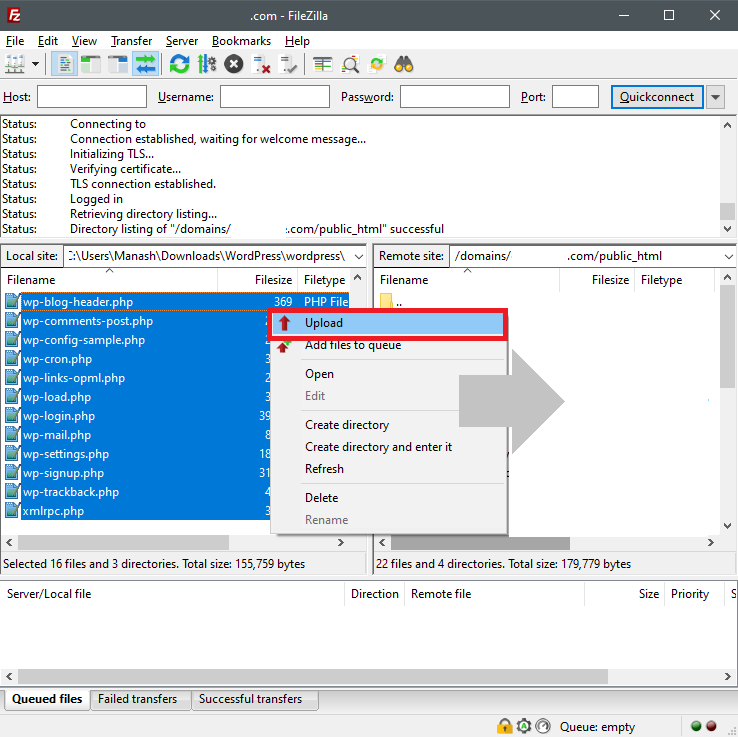Click the remote list horizontal scrollbar thumb

pos(480,543)
